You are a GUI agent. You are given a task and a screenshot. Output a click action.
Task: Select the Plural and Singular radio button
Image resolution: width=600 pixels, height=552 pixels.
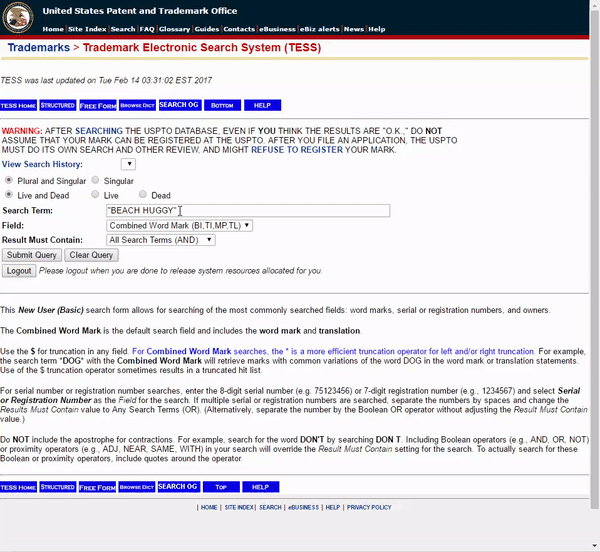[x=8, y=180]
